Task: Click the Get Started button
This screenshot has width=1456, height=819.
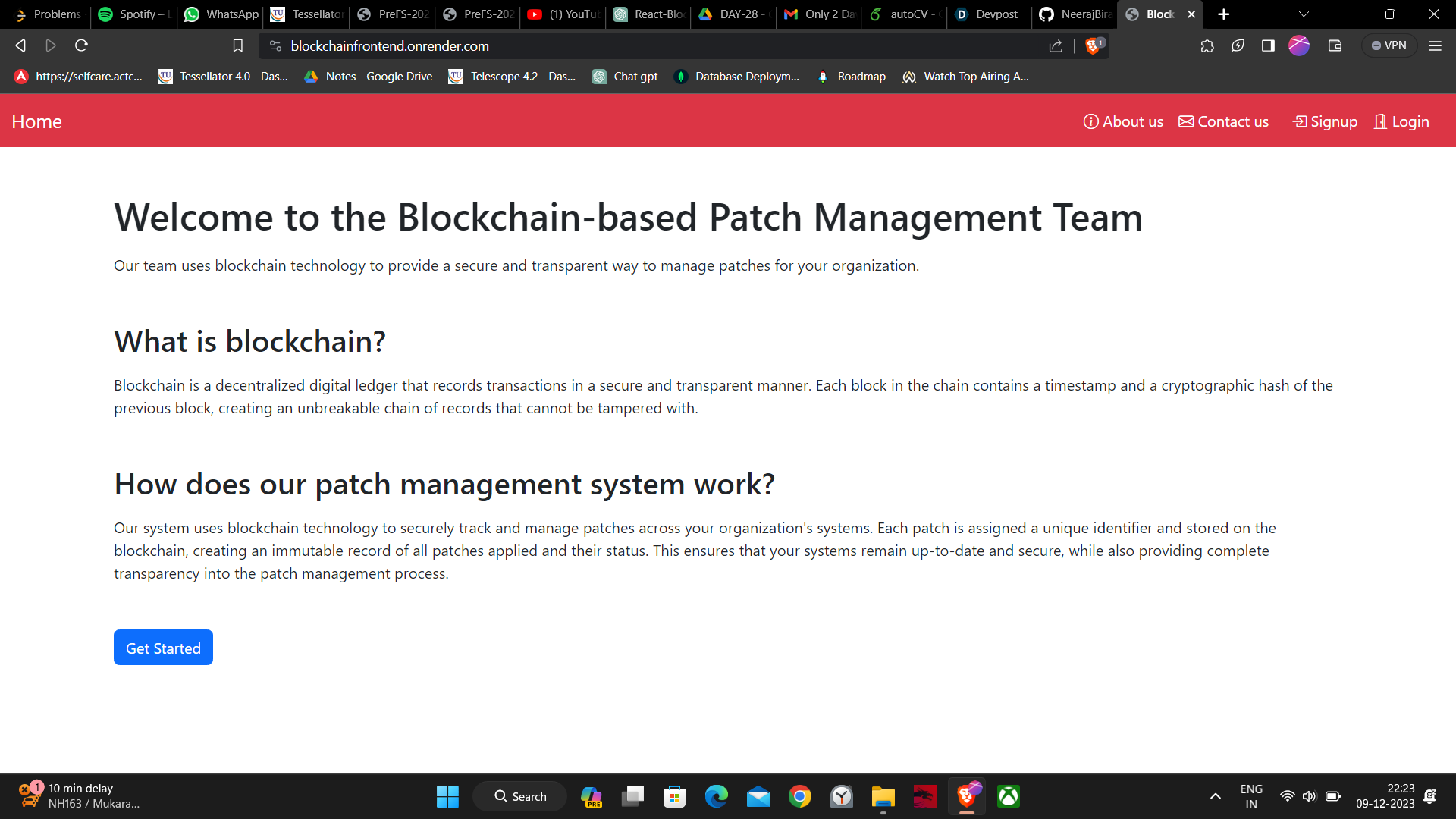Action: 163,648
